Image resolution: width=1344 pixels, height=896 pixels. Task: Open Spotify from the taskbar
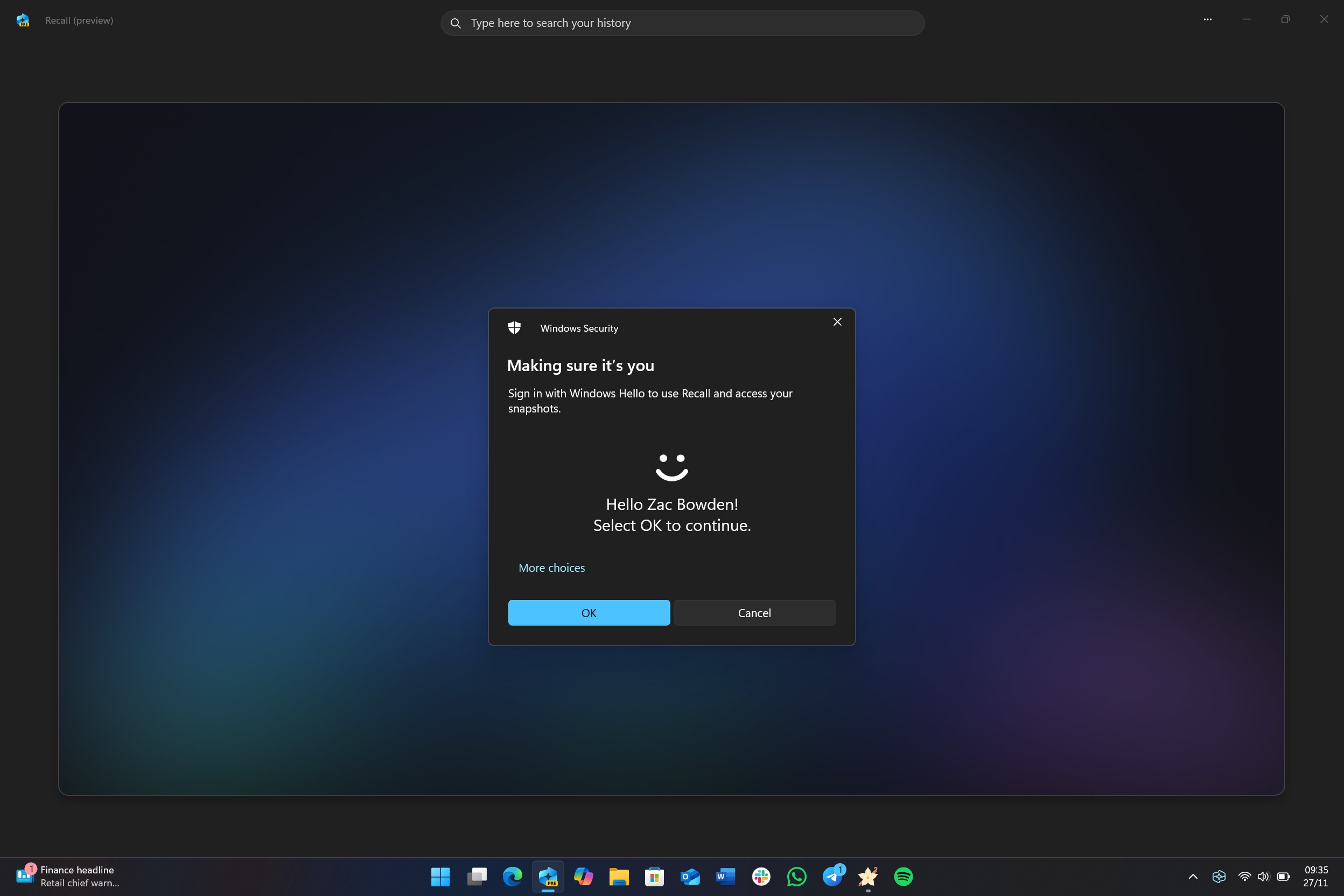tap(904, 876)
